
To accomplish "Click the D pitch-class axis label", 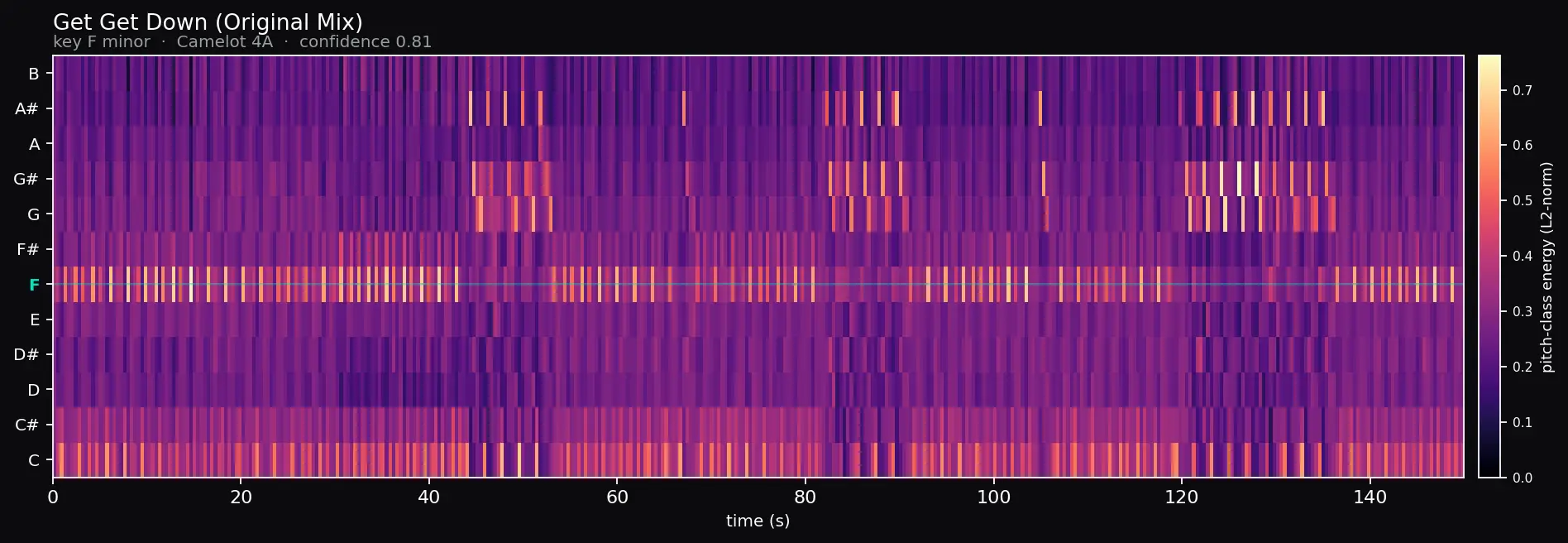I will point(34,390).
